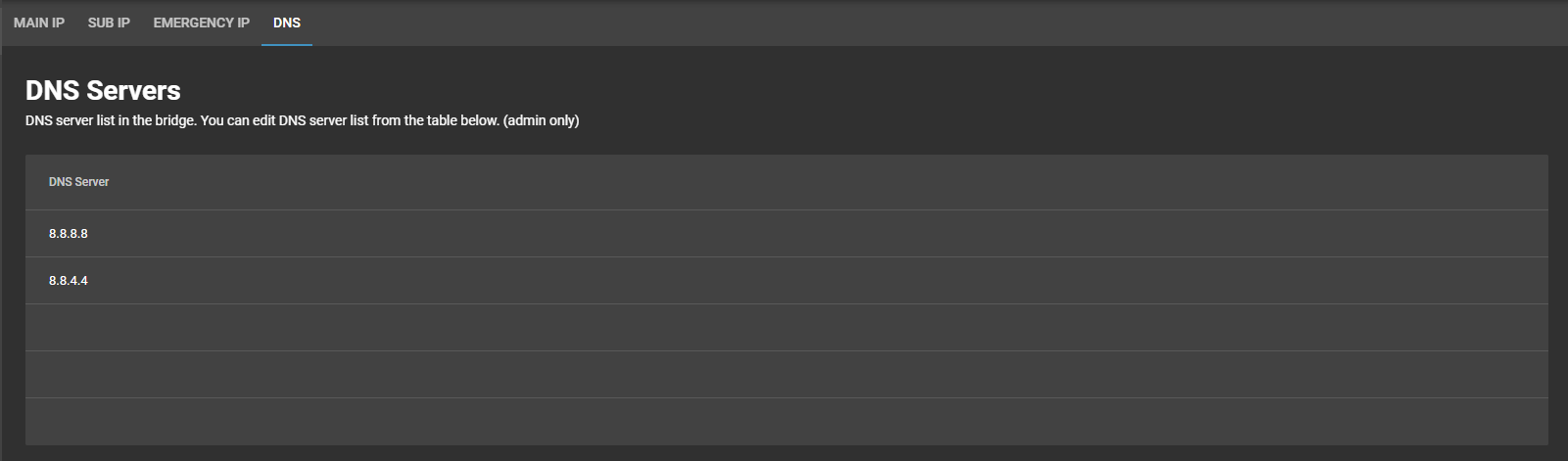Open the SUB IP tab
The width and height of the screenshot is (1568, 461).
pos(109,23)
